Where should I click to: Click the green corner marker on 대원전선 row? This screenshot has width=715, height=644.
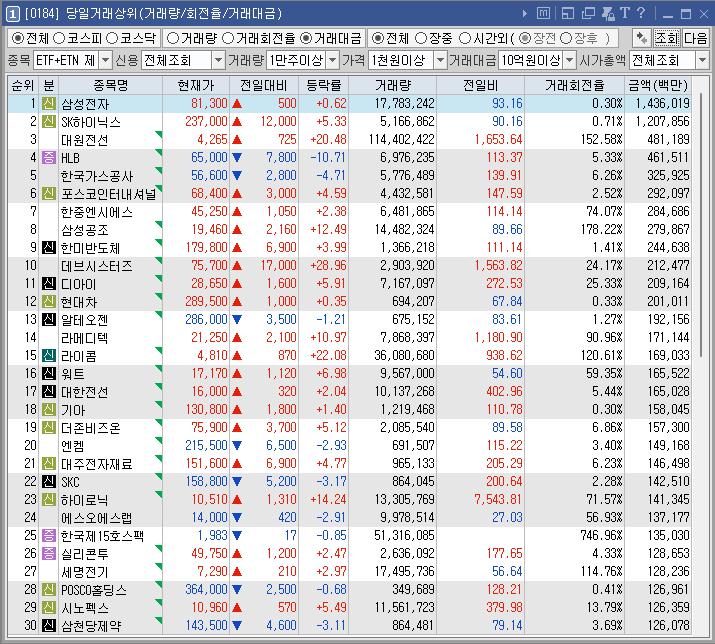[x=159, y=134]
